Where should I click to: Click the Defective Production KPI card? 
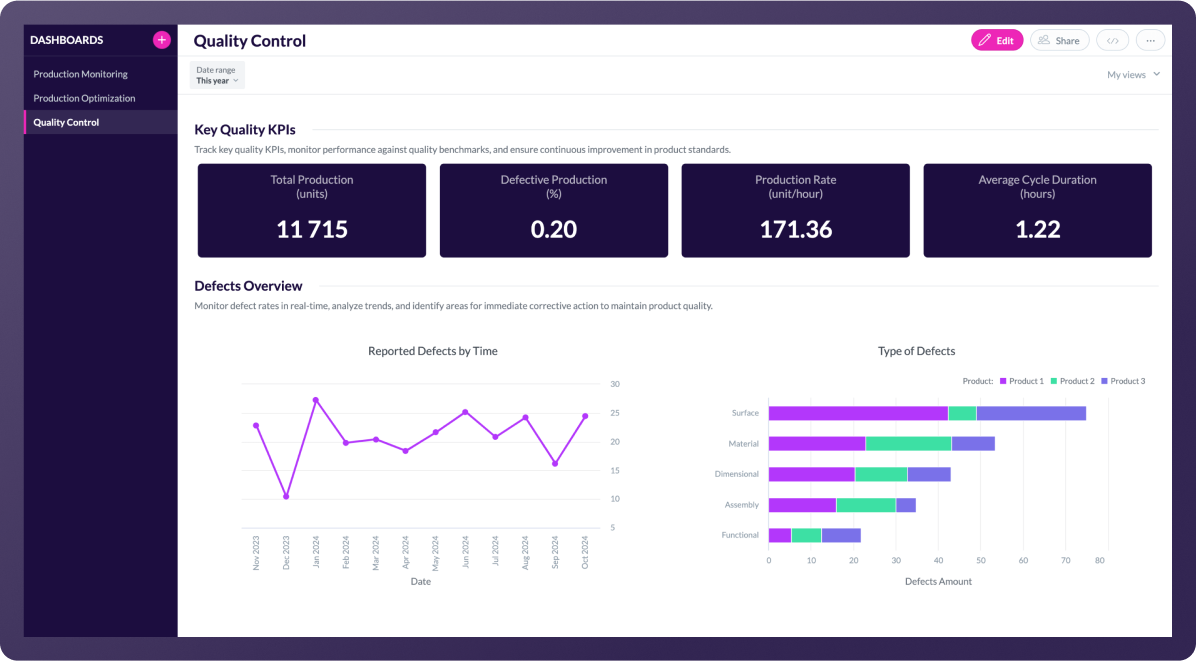point(554,211)
